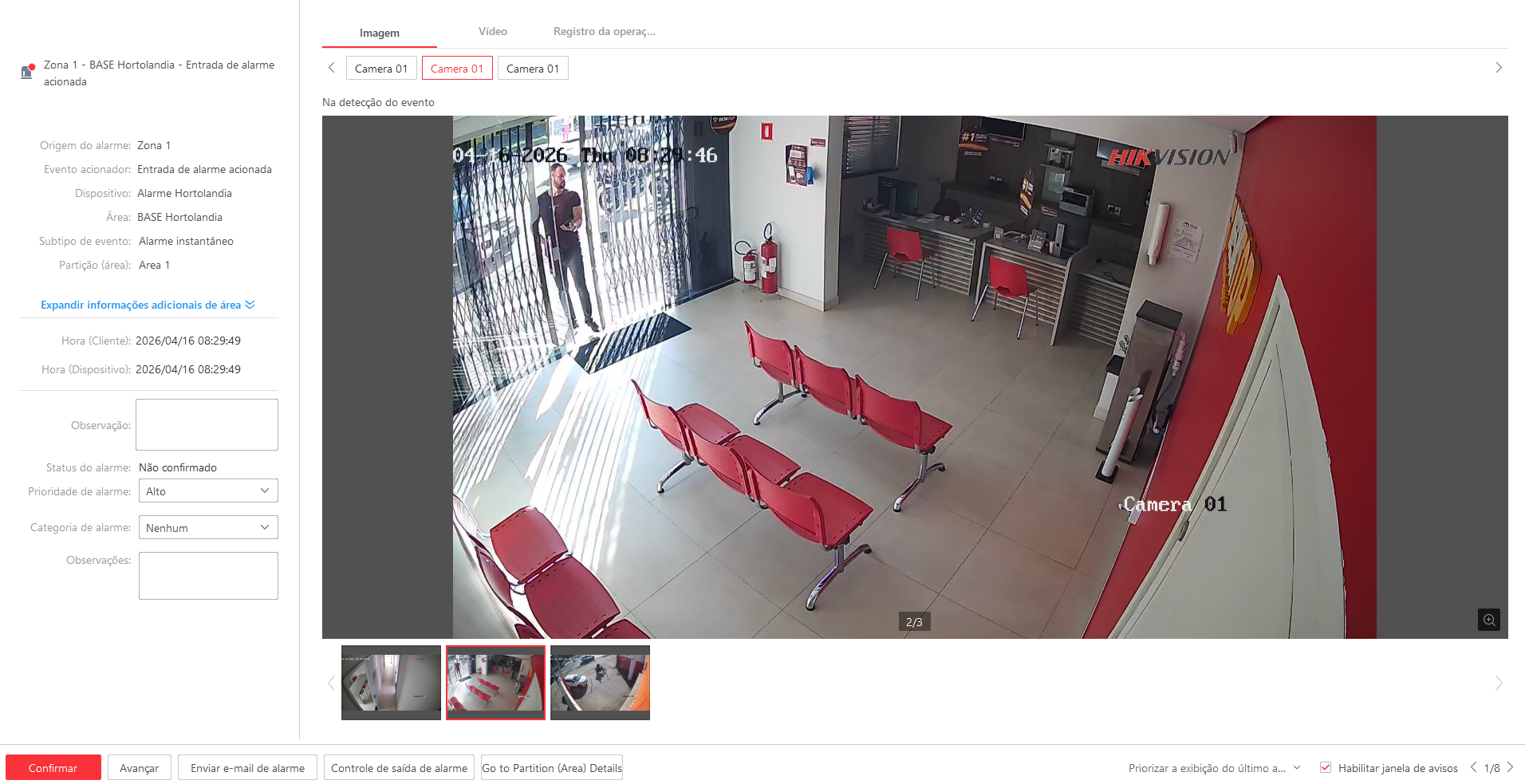The width and height of the screenshot is (1525, 784).
Task: Open Categoria de alarme dropdown
Action: (207, 527)
